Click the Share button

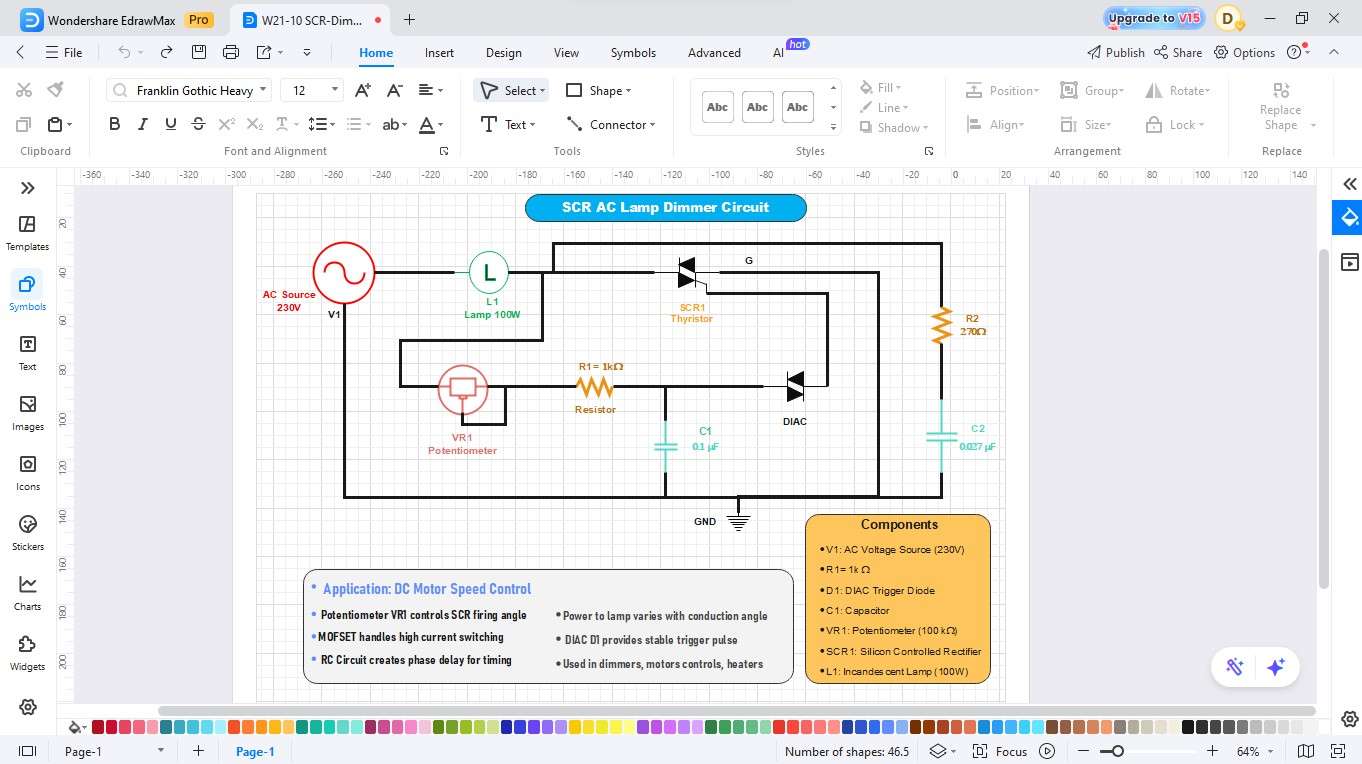(1178, 52)
